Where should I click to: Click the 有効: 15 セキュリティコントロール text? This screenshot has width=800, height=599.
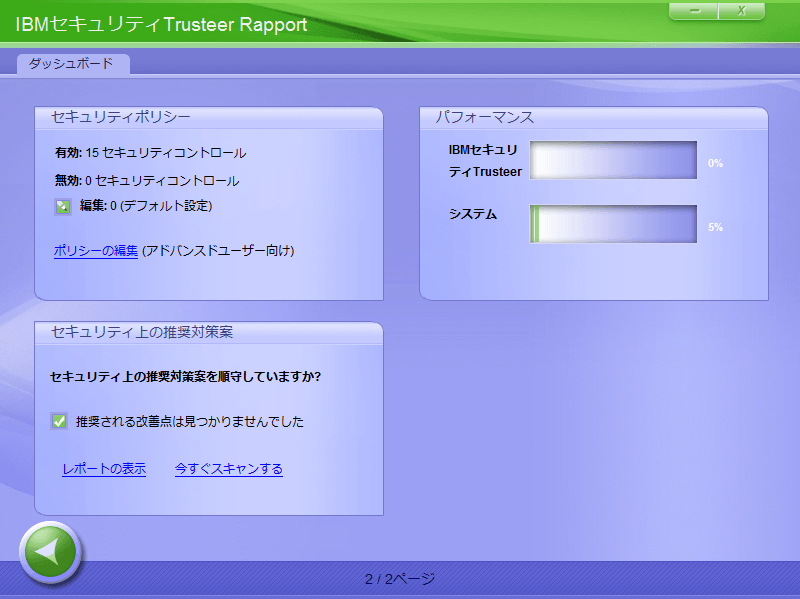(x=151, y=153)
